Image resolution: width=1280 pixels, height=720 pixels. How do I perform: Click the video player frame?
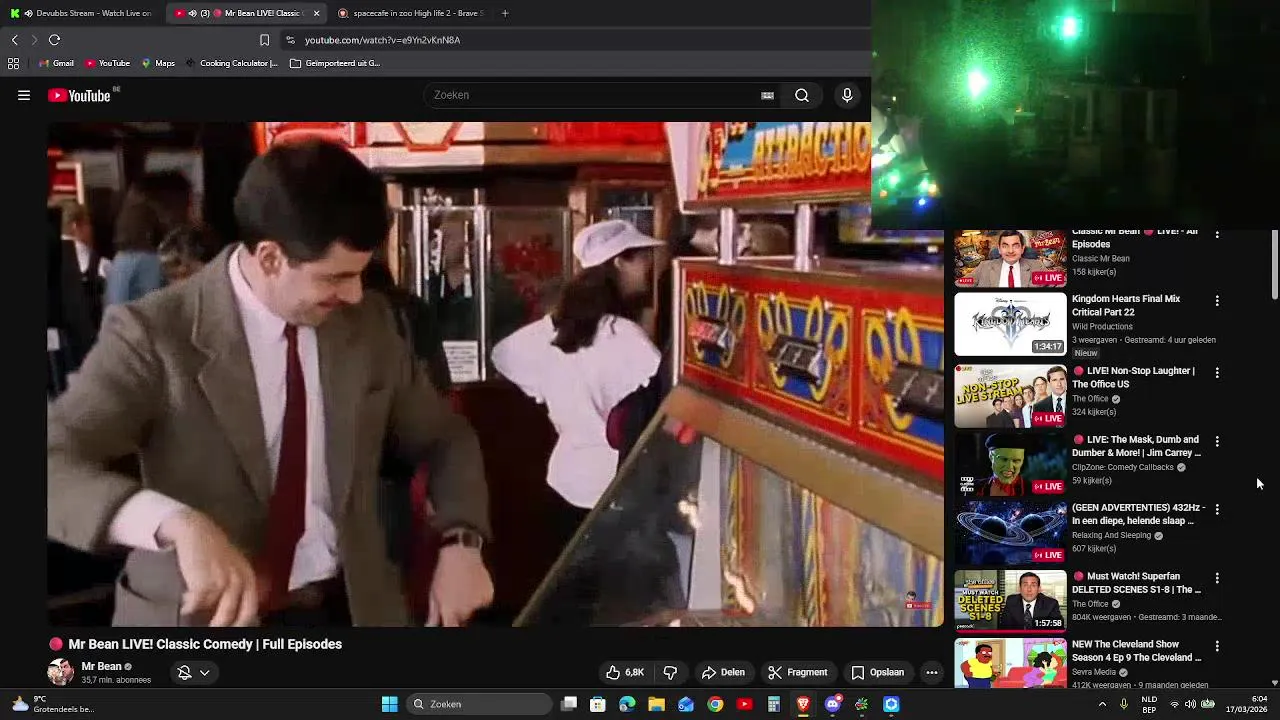pyautogui.click(x=495, y=374)
